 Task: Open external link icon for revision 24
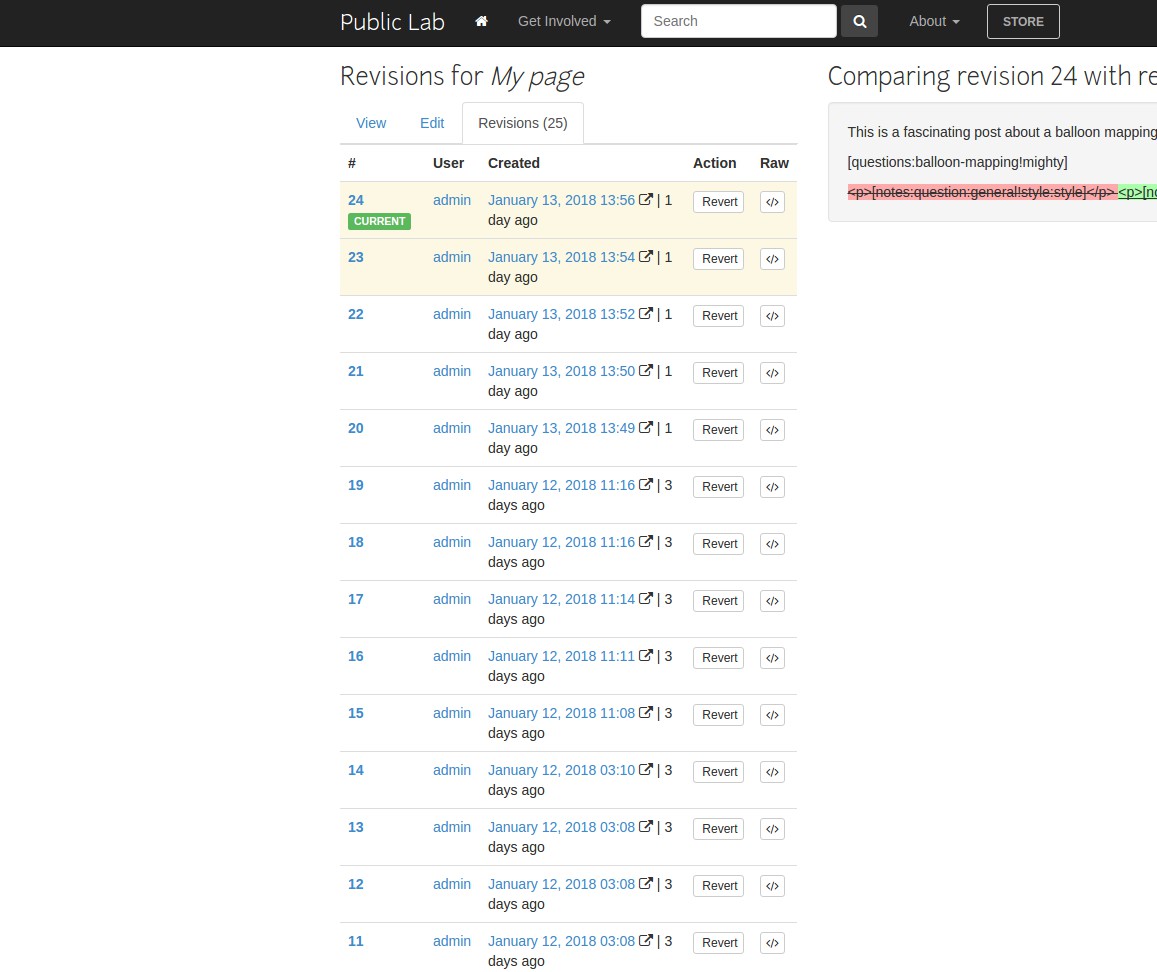[x=646, y=199]
